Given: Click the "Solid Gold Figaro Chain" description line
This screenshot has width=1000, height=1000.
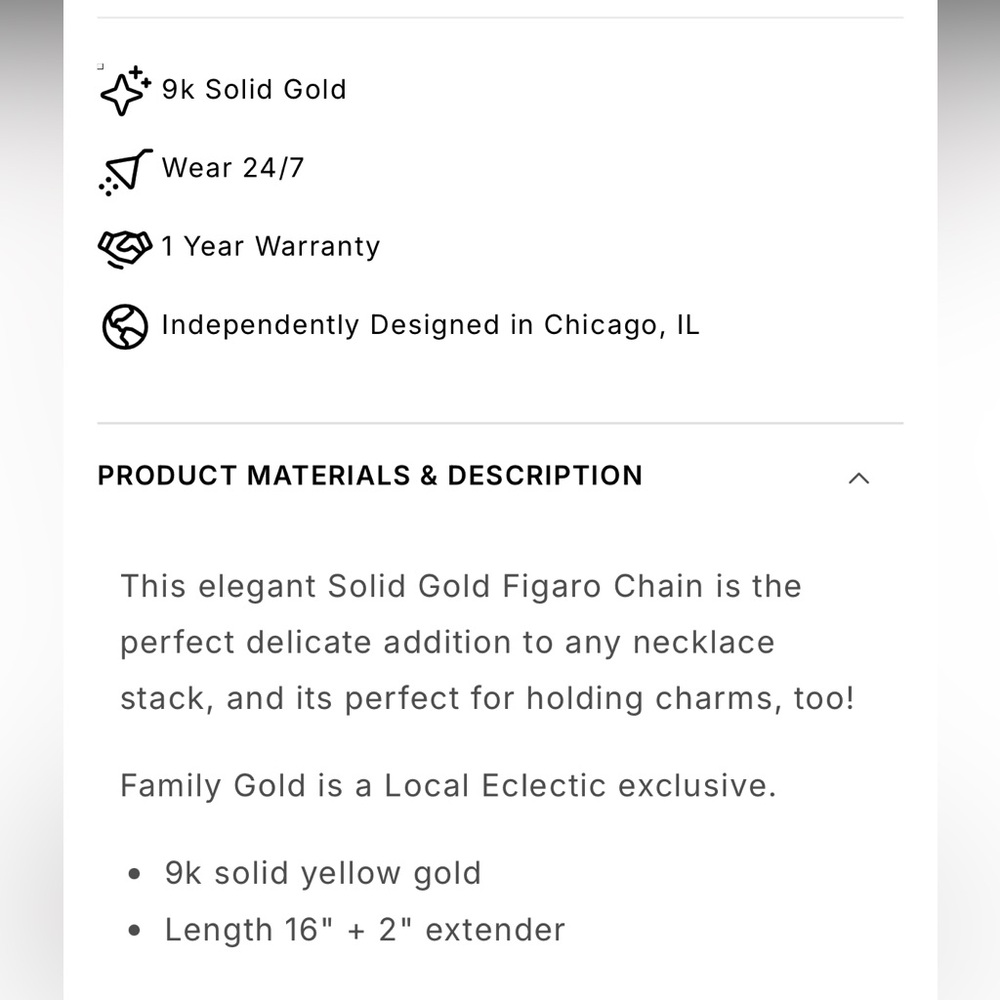Looking at the screenshot, I should (461, 586).
